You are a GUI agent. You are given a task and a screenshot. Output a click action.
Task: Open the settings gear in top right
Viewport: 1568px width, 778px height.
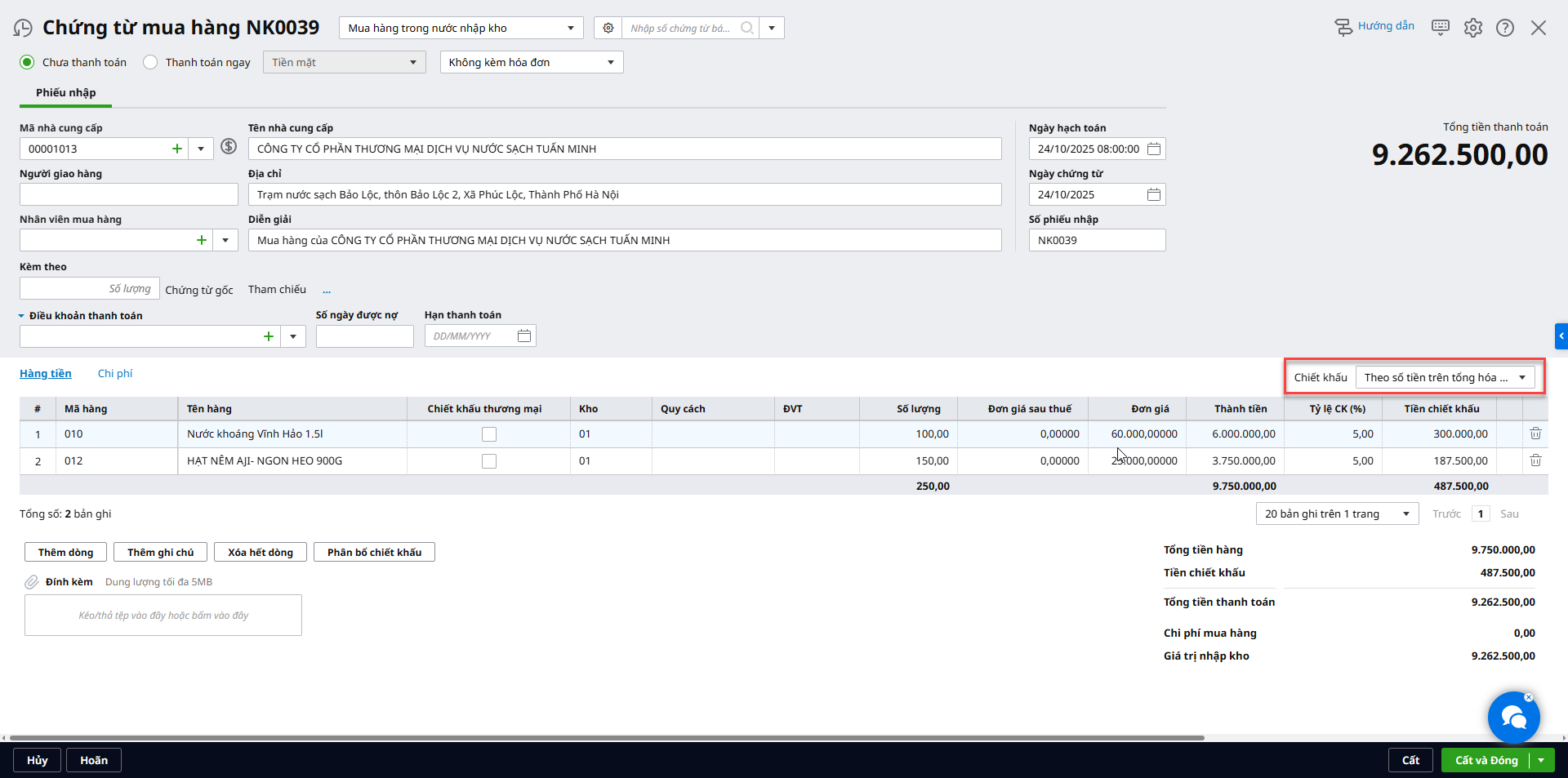tap(1473, 28)
